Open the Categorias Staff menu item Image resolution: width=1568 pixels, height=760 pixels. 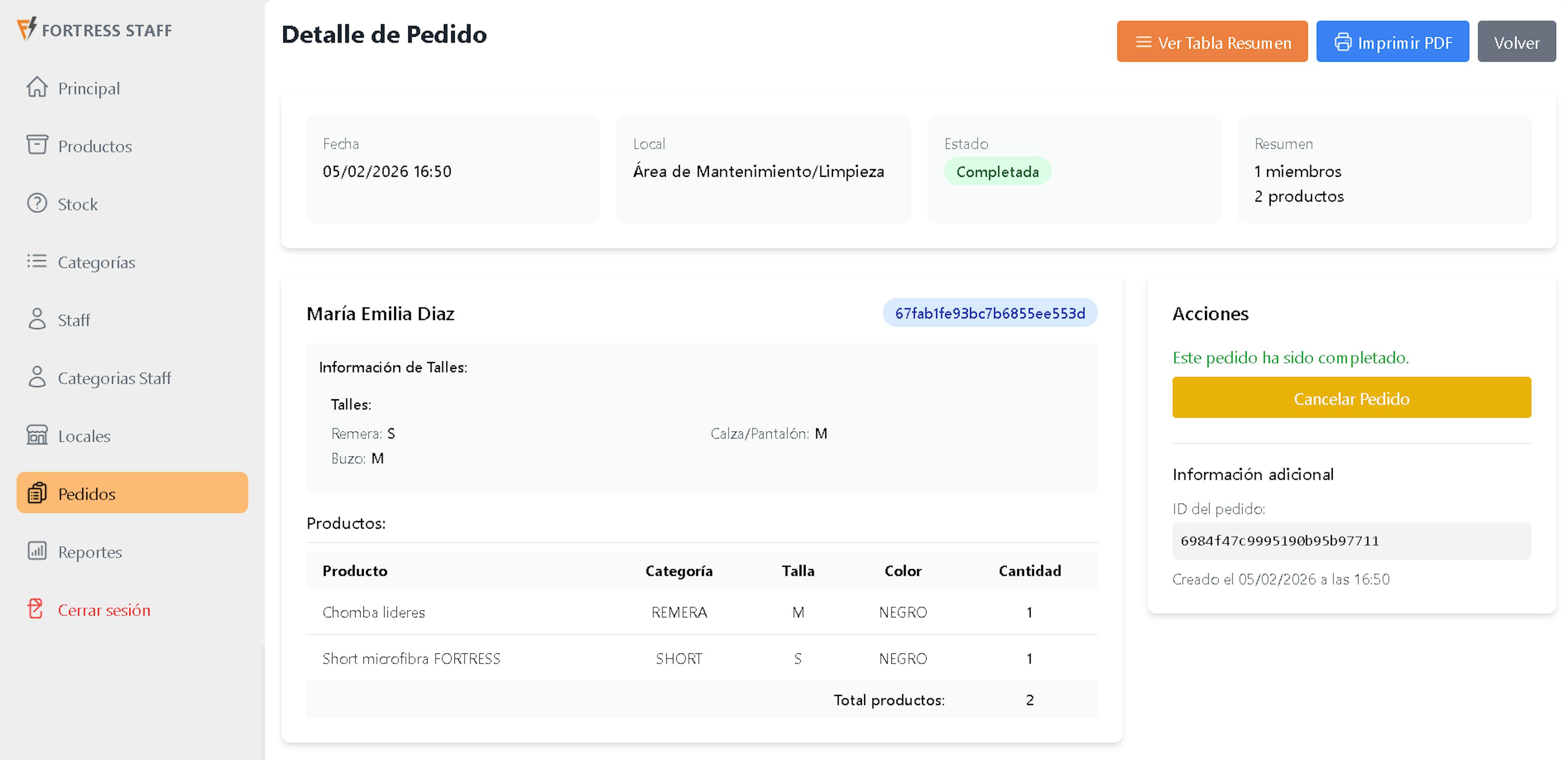click(x=114, y=378)
